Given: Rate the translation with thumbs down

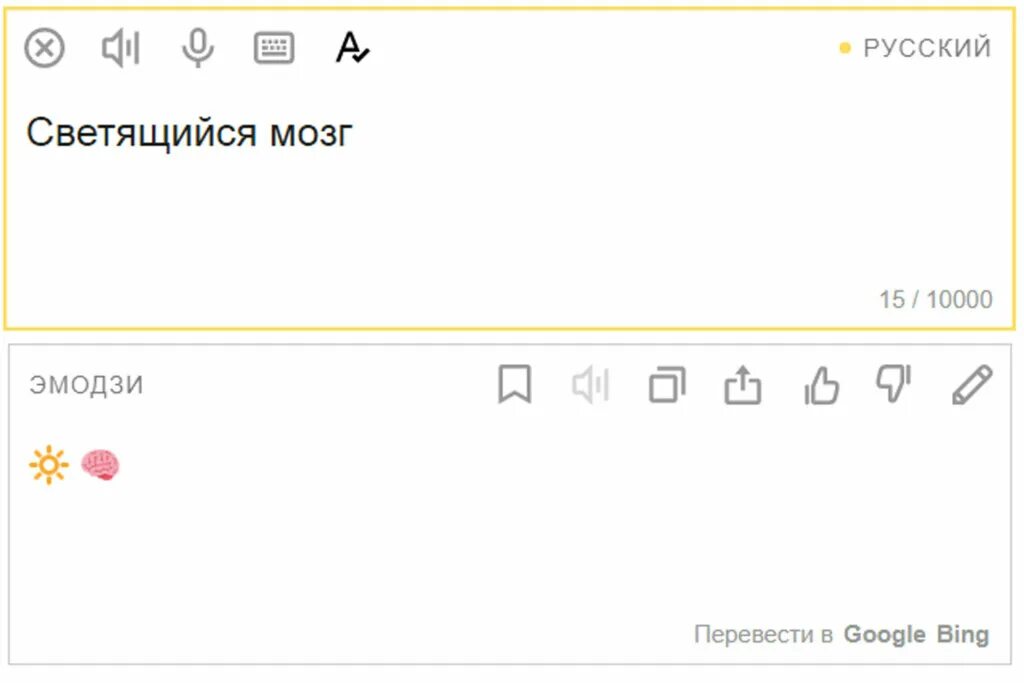Looking at the screenshot, I should tap(894, 384).
